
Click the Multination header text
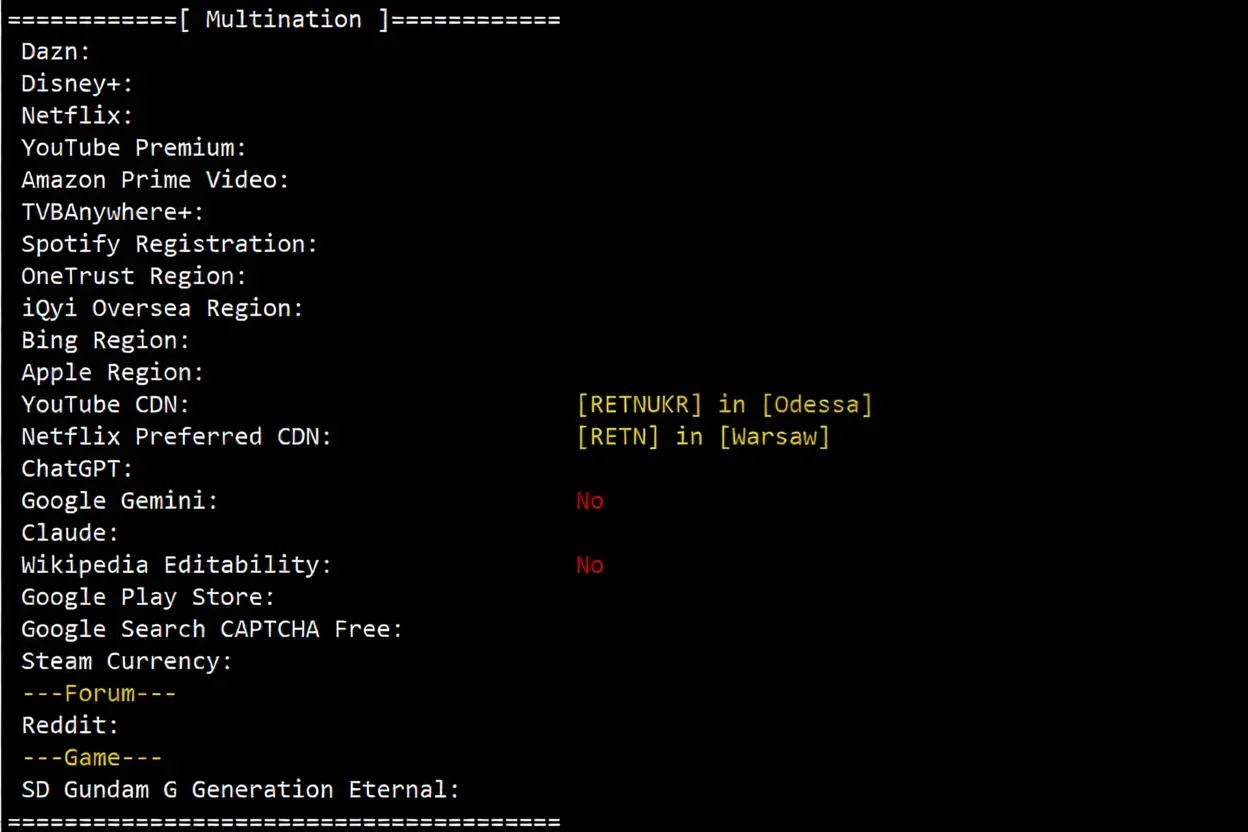[283, 19]
